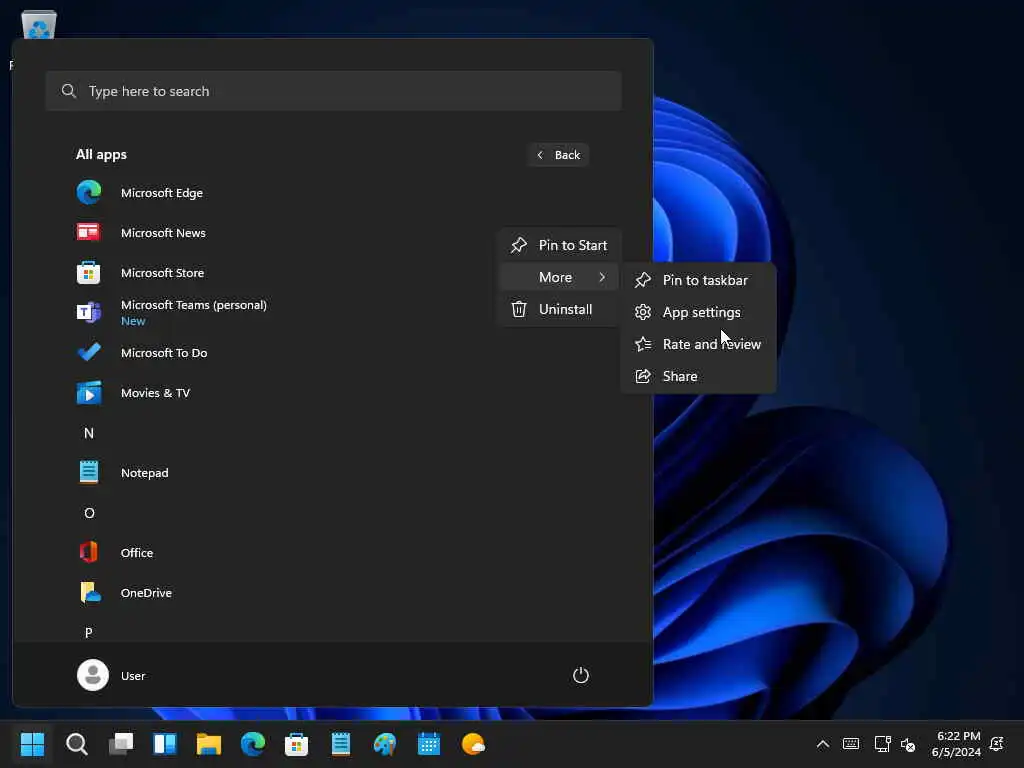1024x768 pixels.
Task: Go Back to pinned apps
Action: tap(558, 155)
